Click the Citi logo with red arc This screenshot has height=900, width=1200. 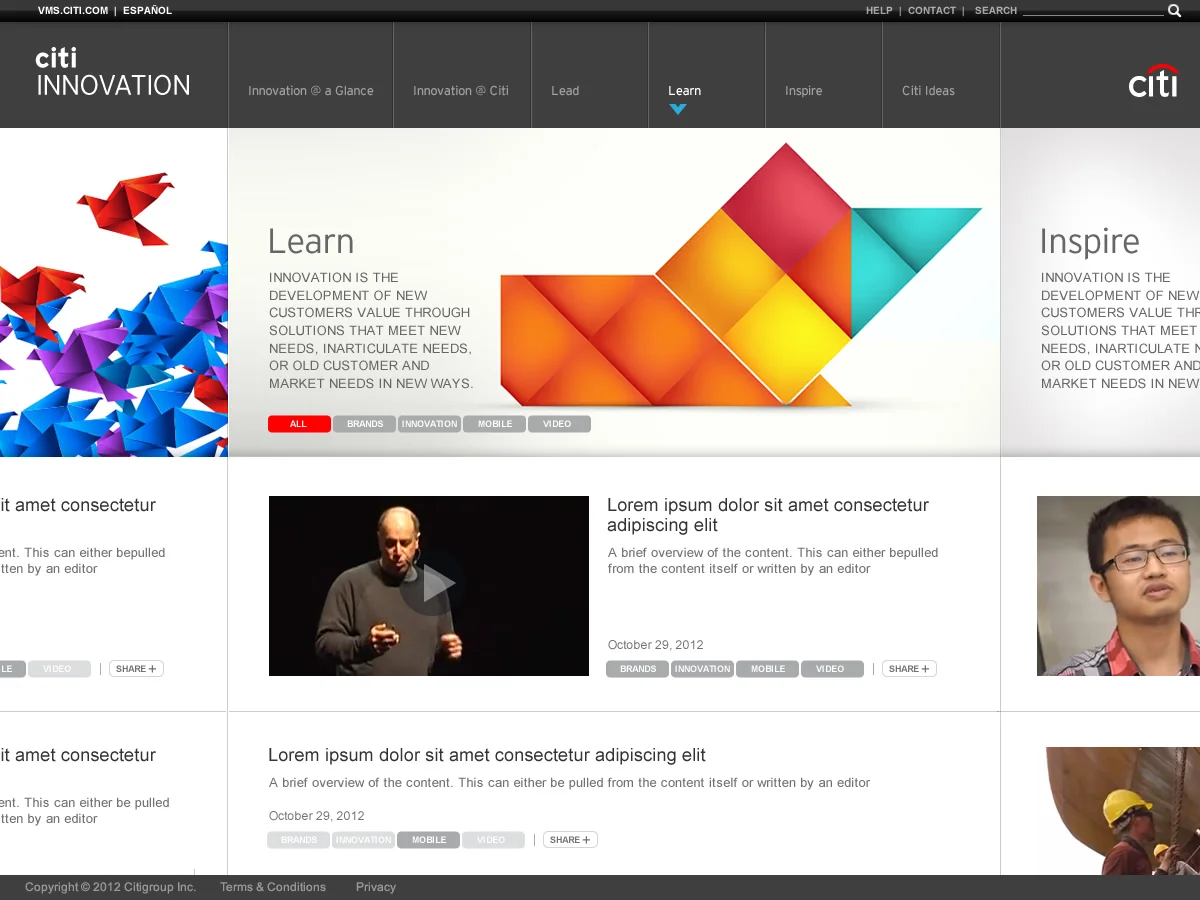coord(1153,81)
